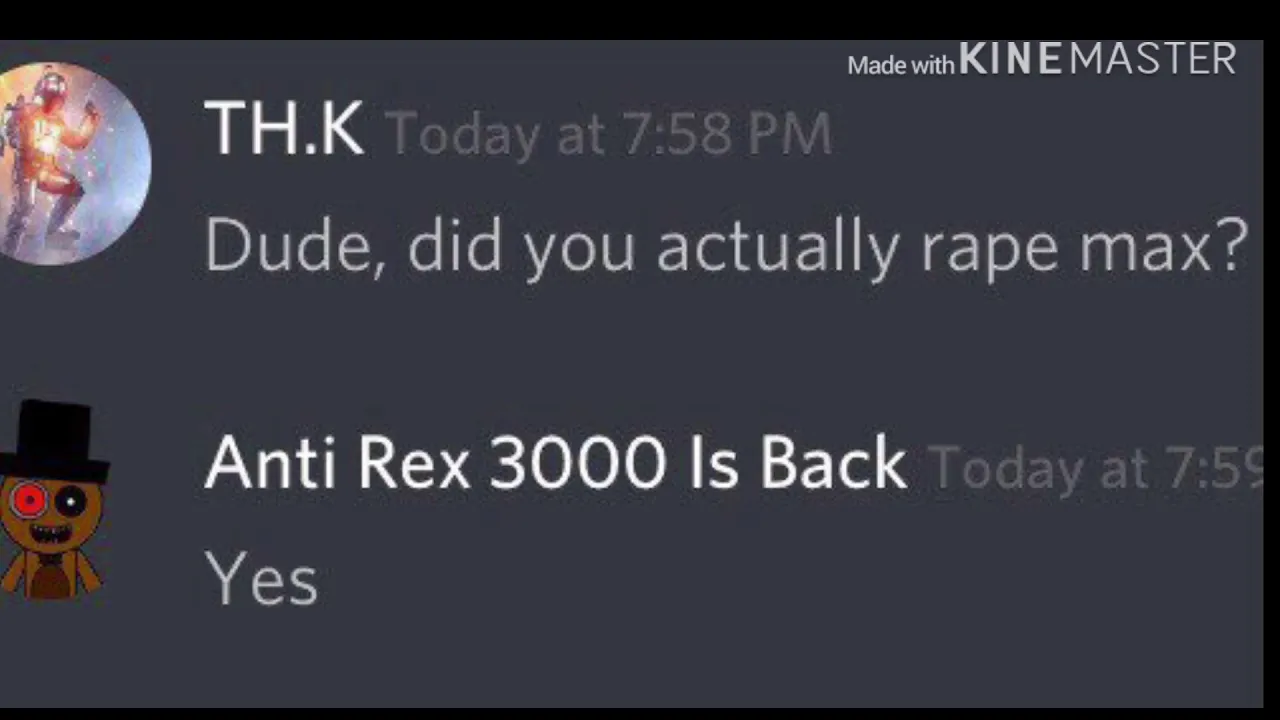
Task: Select the TH.K username
Action: 284,128
